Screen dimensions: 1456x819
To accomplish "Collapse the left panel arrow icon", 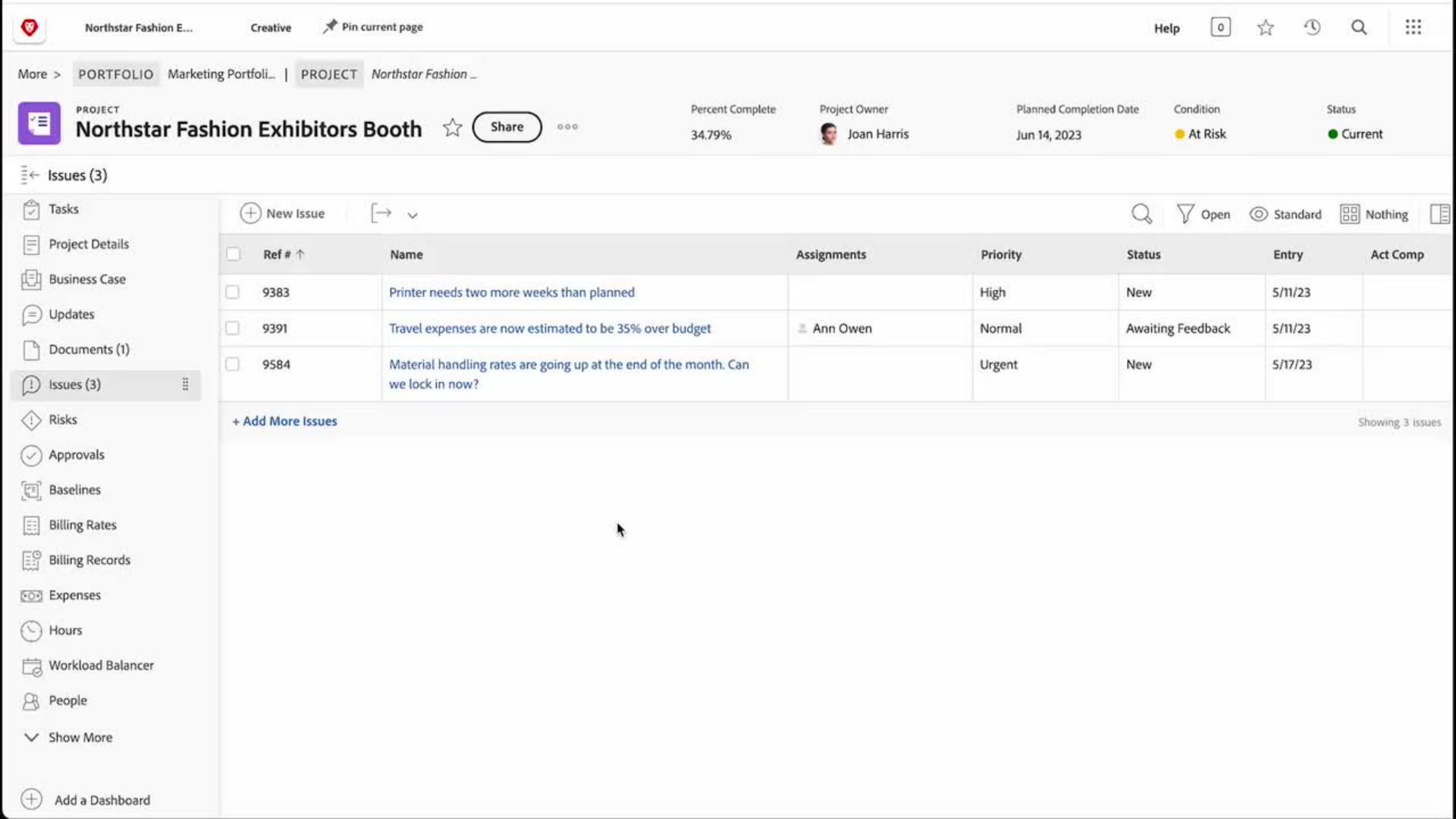I will 30,175.
